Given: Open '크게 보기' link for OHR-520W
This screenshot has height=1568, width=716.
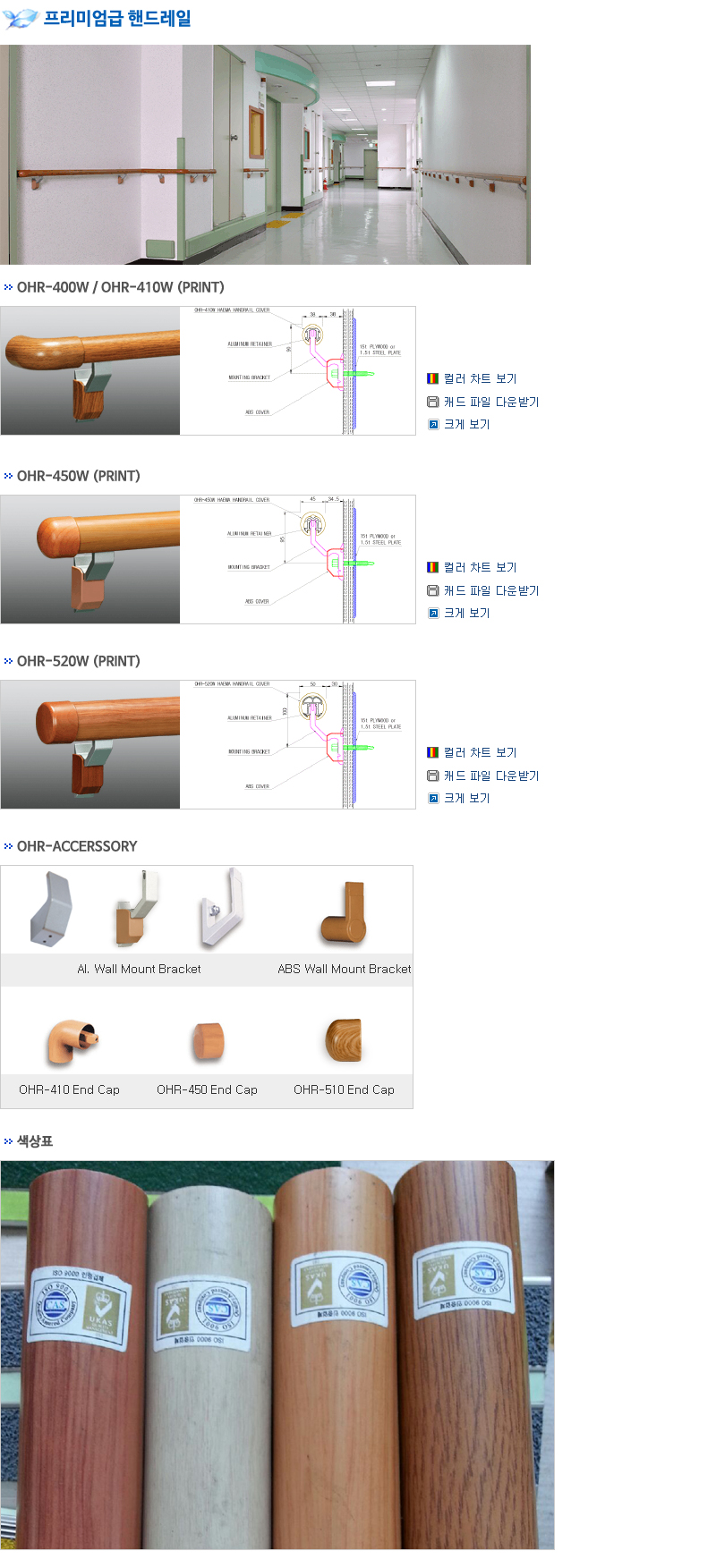Looking at the screenshot, I should coord(467,798).
